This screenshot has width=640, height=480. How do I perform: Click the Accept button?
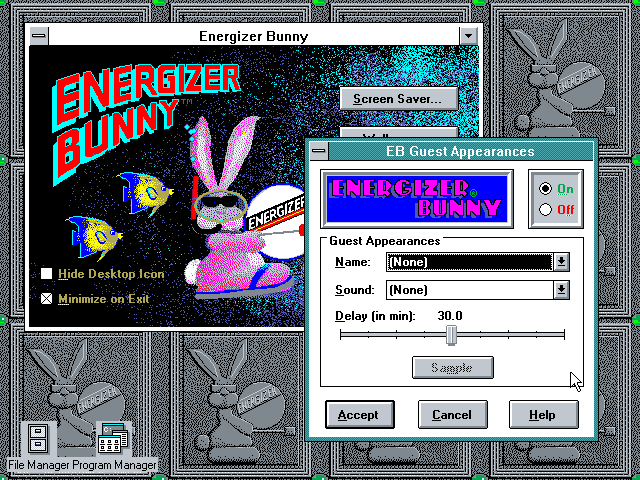[x=360, y=415]
